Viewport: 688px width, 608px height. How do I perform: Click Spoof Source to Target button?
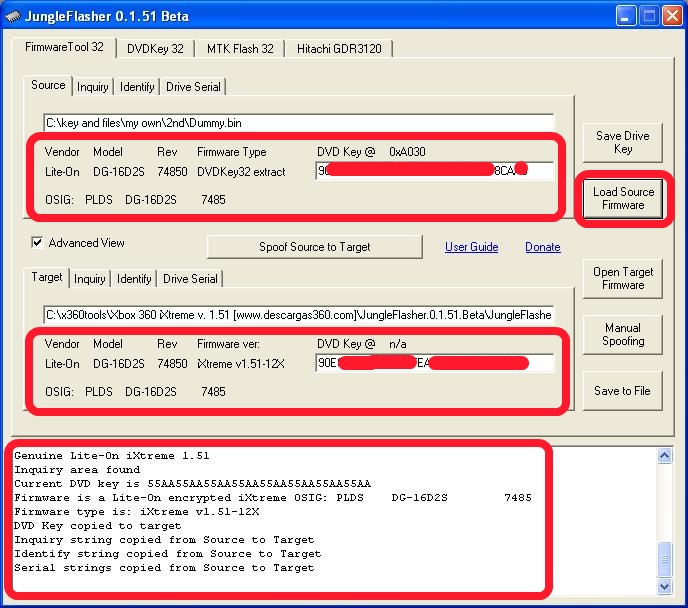pos(315,247)
